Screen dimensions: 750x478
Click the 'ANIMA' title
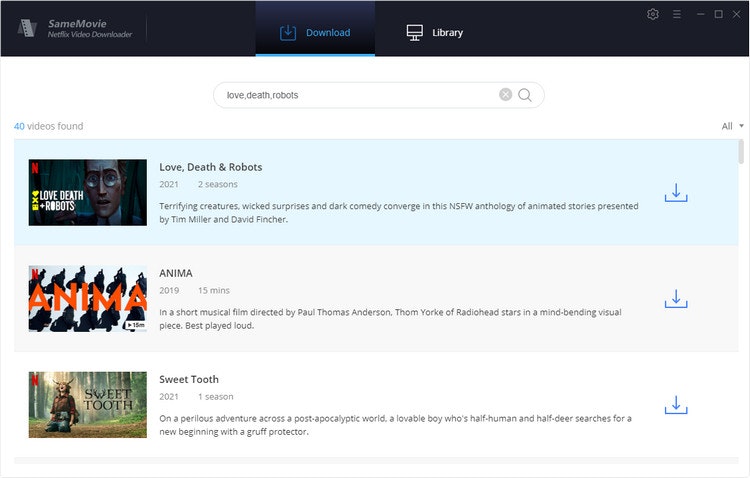click(x=176, y=273)
